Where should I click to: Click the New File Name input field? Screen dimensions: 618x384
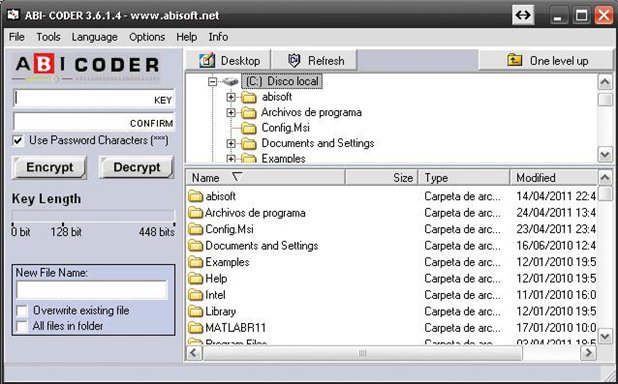click(x=92, y=290)
